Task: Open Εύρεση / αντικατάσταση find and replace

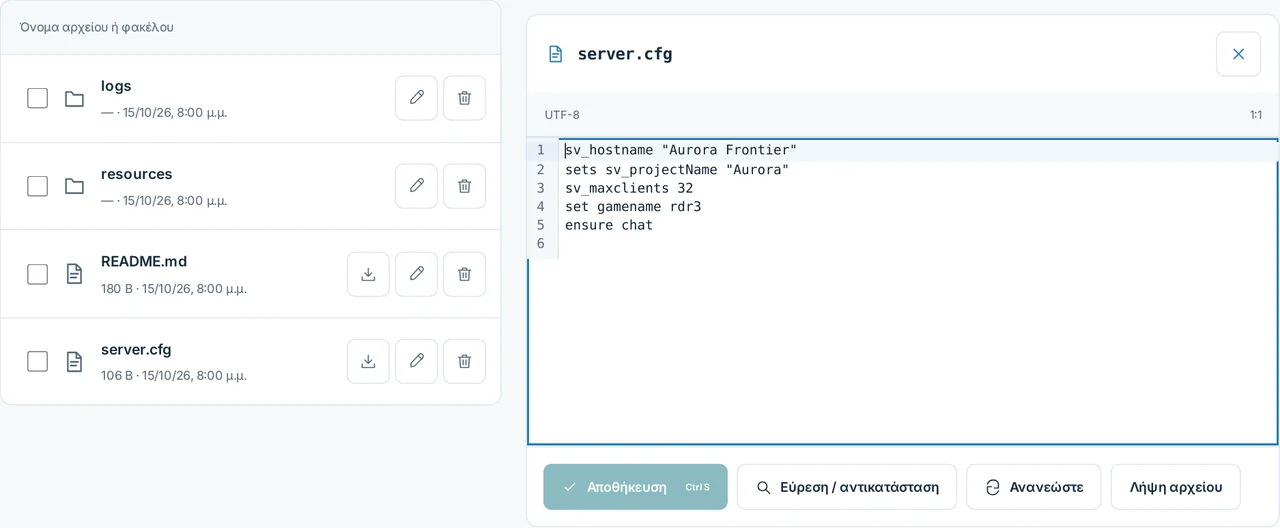Action: [847, 487]
